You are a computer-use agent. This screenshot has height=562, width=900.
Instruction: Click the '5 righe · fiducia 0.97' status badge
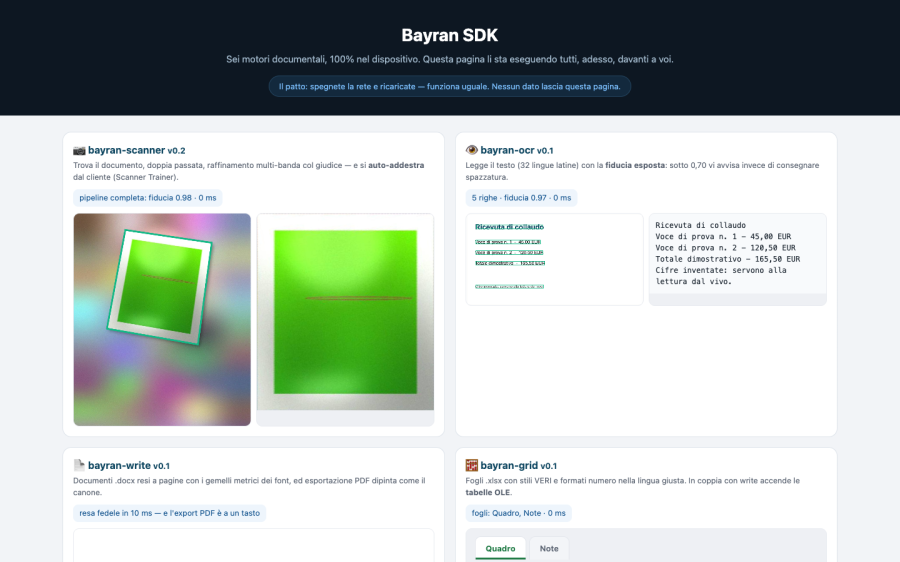[x=521, y=198]
